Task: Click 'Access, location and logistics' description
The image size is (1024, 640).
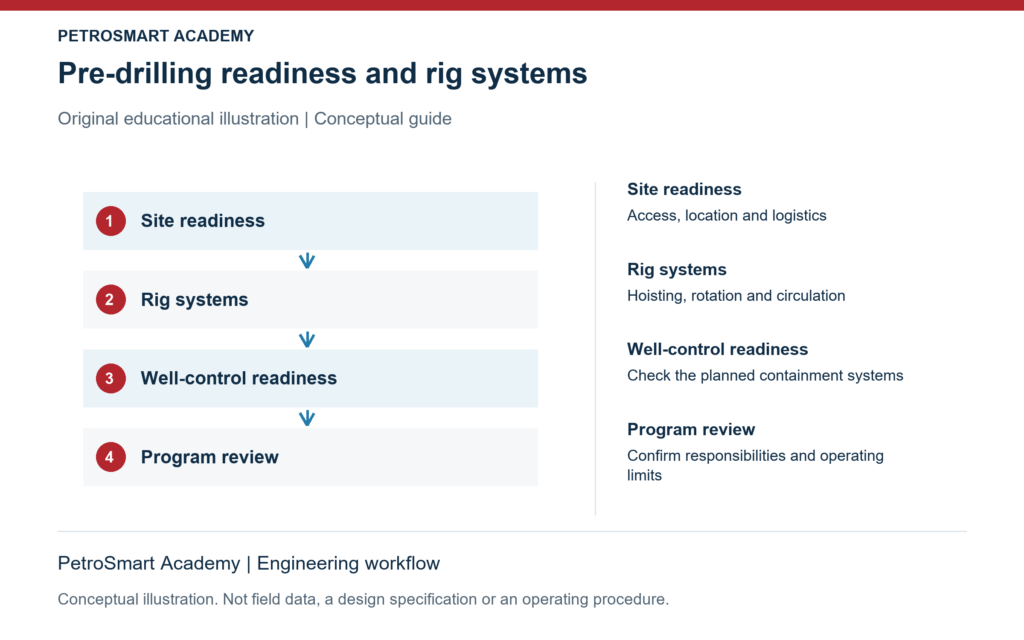Action: coord(727,216)
